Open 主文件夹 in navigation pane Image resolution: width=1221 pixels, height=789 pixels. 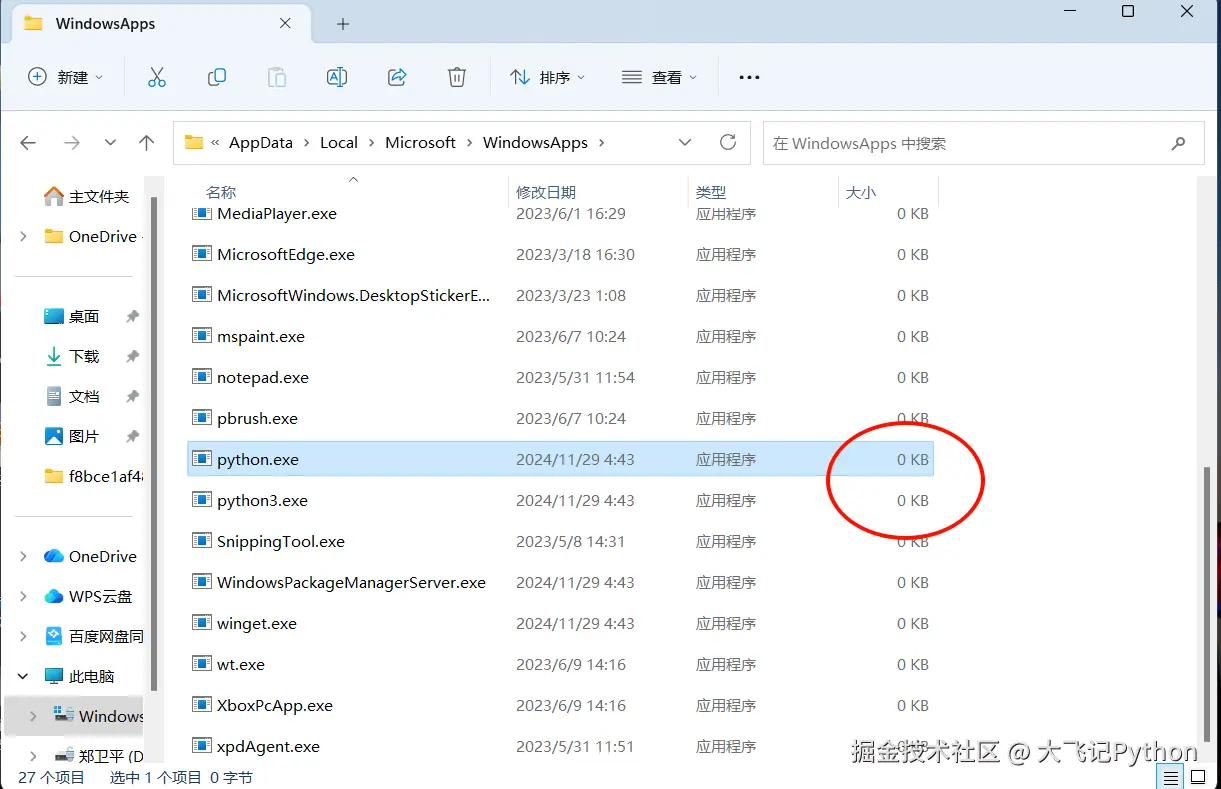[86, 196]
